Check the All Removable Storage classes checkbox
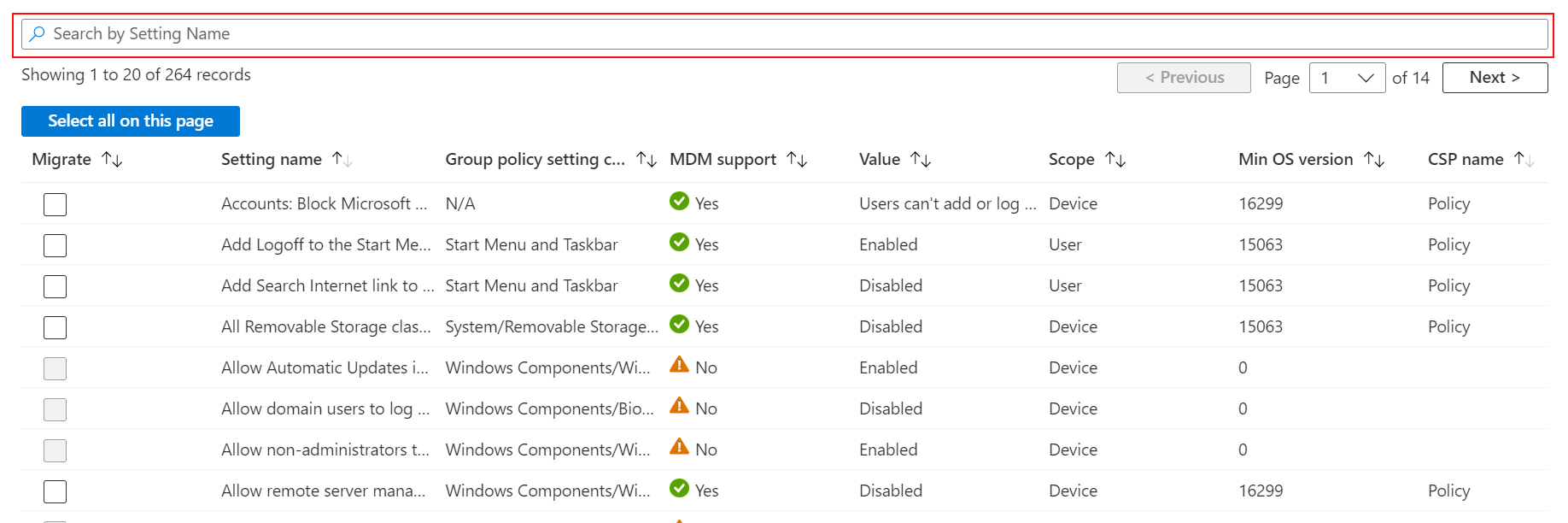The width and height of the screenshot is (1568, 523). (56, 327)
